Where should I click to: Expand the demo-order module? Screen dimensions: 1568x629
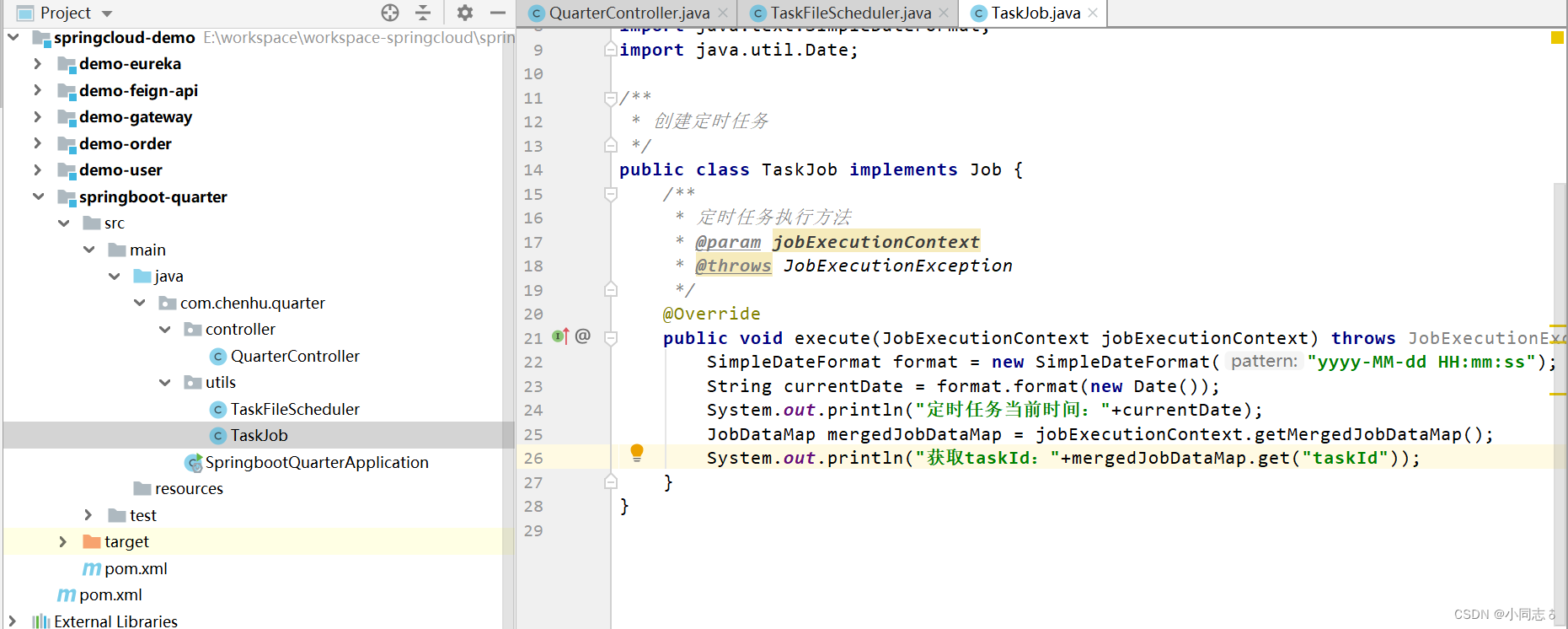37,143
